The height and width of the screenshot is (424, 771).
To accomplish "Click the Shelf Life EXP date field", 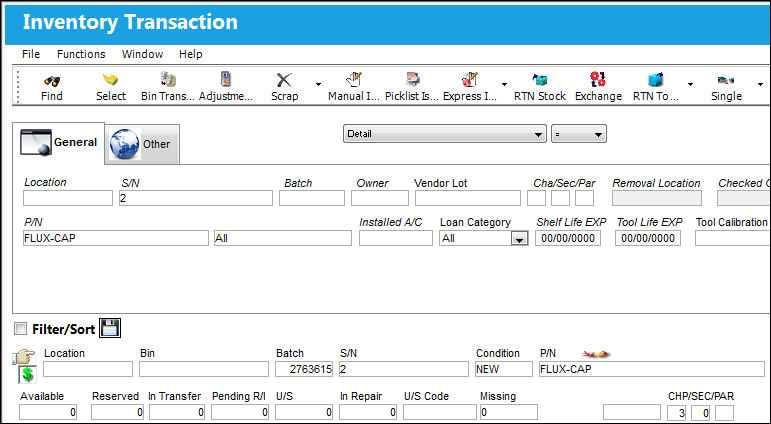I will 568,238.
